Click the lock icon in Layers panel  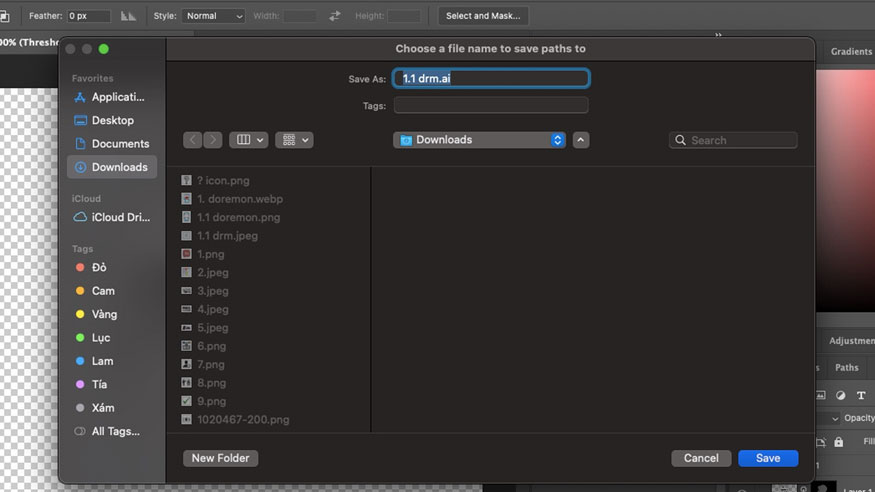click(x=839, y=442)
